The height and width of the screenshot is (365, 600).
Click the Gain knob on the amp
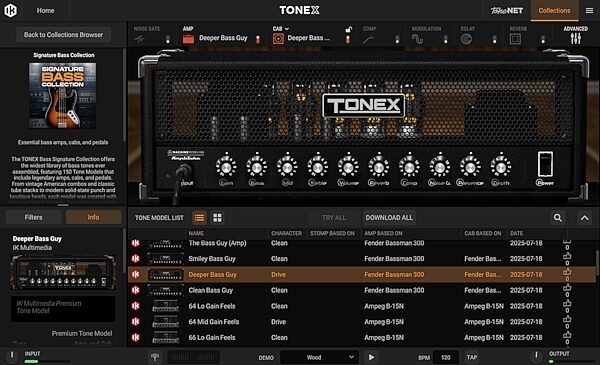point(226,167)
